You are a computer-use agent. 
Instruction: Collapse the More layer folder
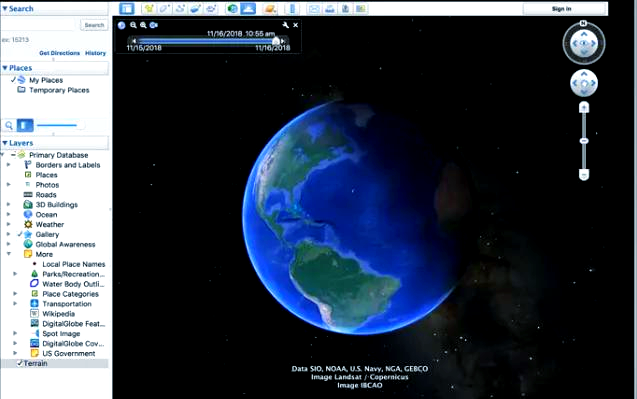9,254
